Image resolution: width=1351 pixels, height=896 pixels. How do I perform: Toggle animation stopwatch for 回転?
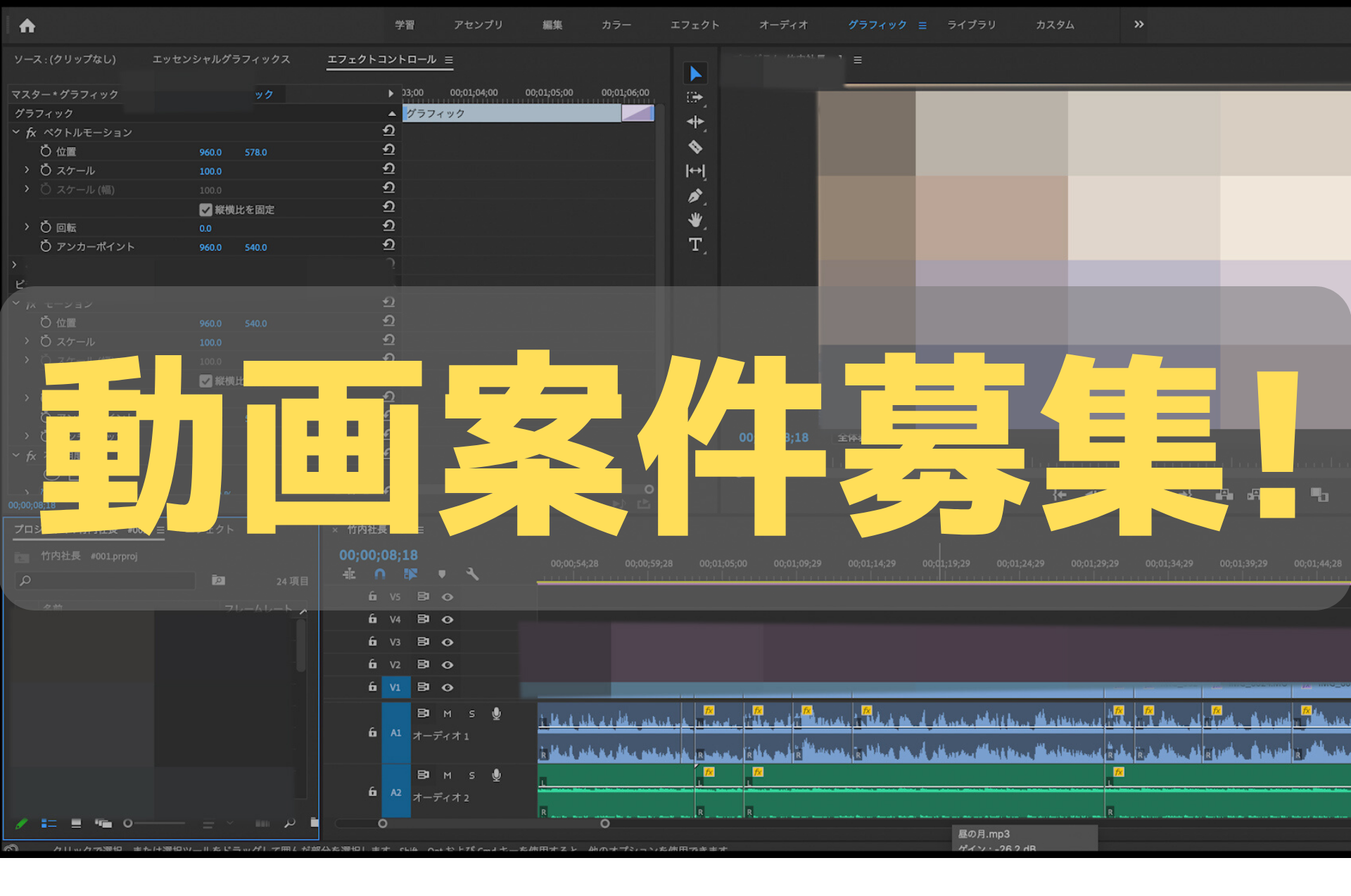pyautogui.click(x=46, y=227)
